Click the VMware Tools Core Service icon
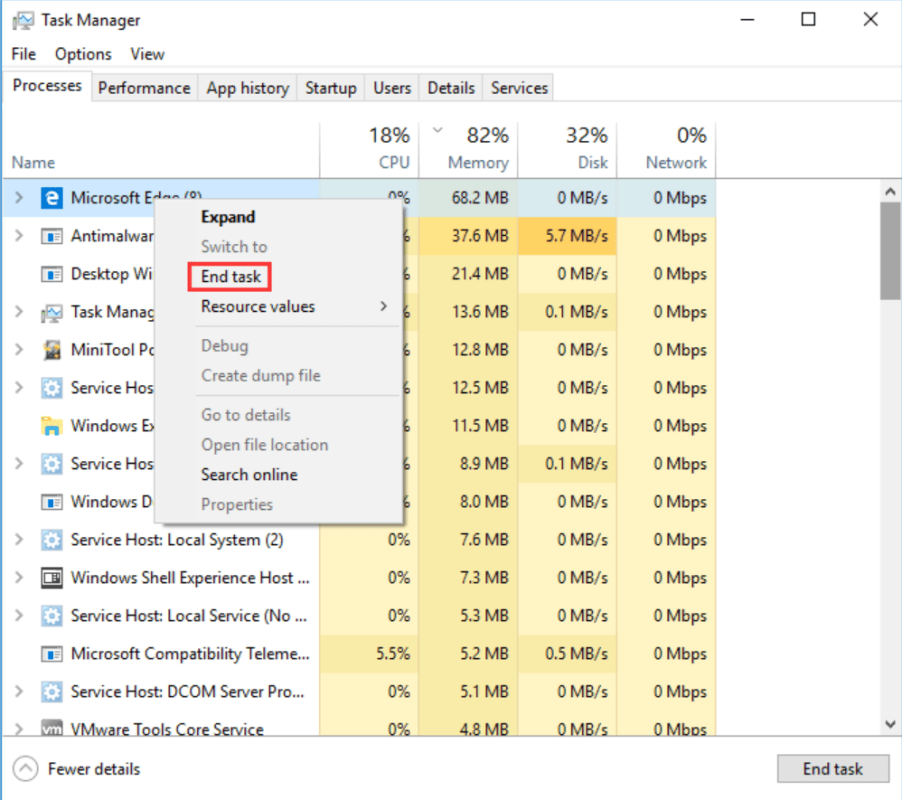The image size is (902, 800). (x=52, y=729)
